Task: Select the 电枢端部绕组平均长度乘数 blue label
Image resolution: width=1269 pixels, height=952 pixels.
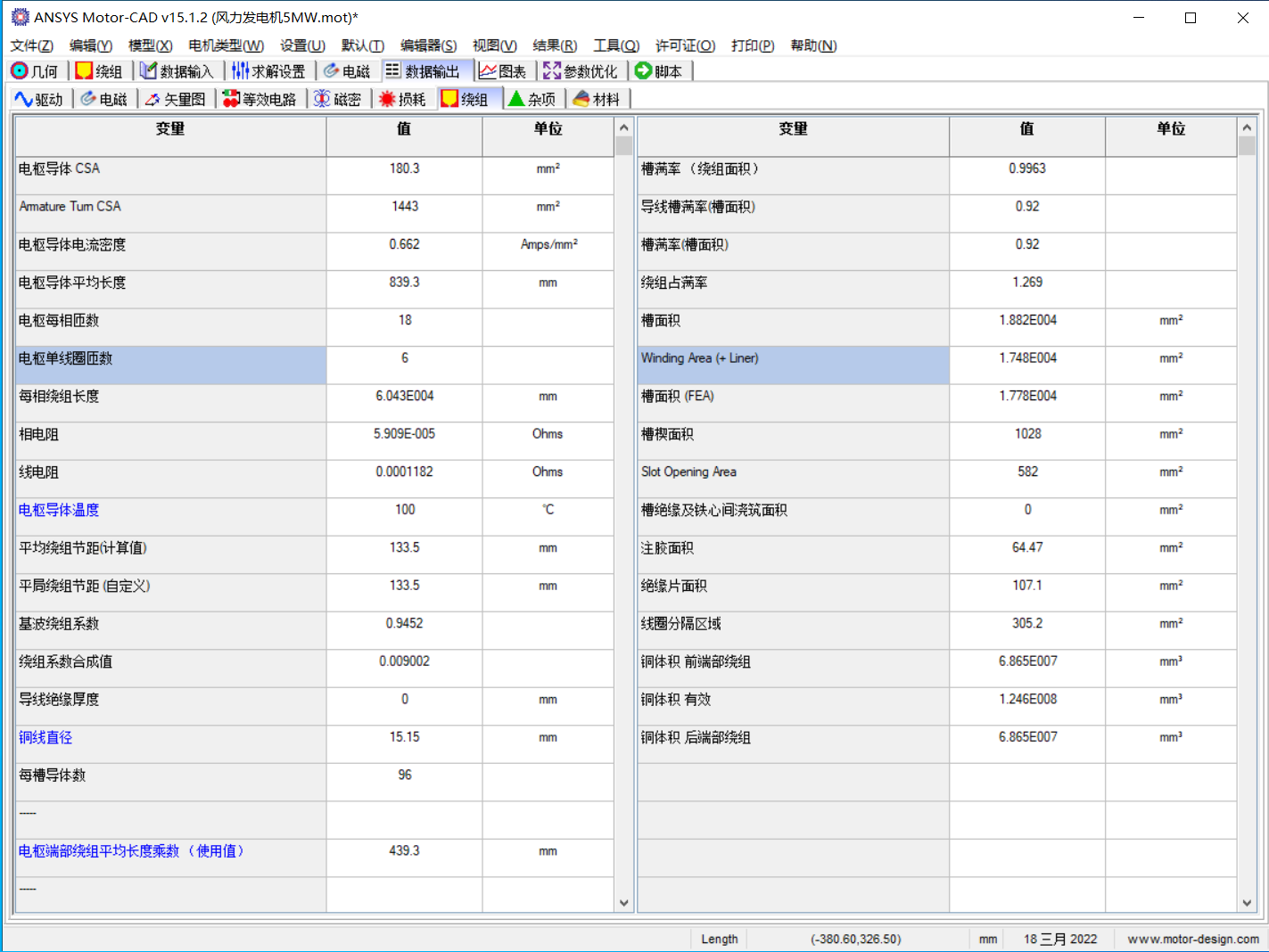Action: point(132,851)
